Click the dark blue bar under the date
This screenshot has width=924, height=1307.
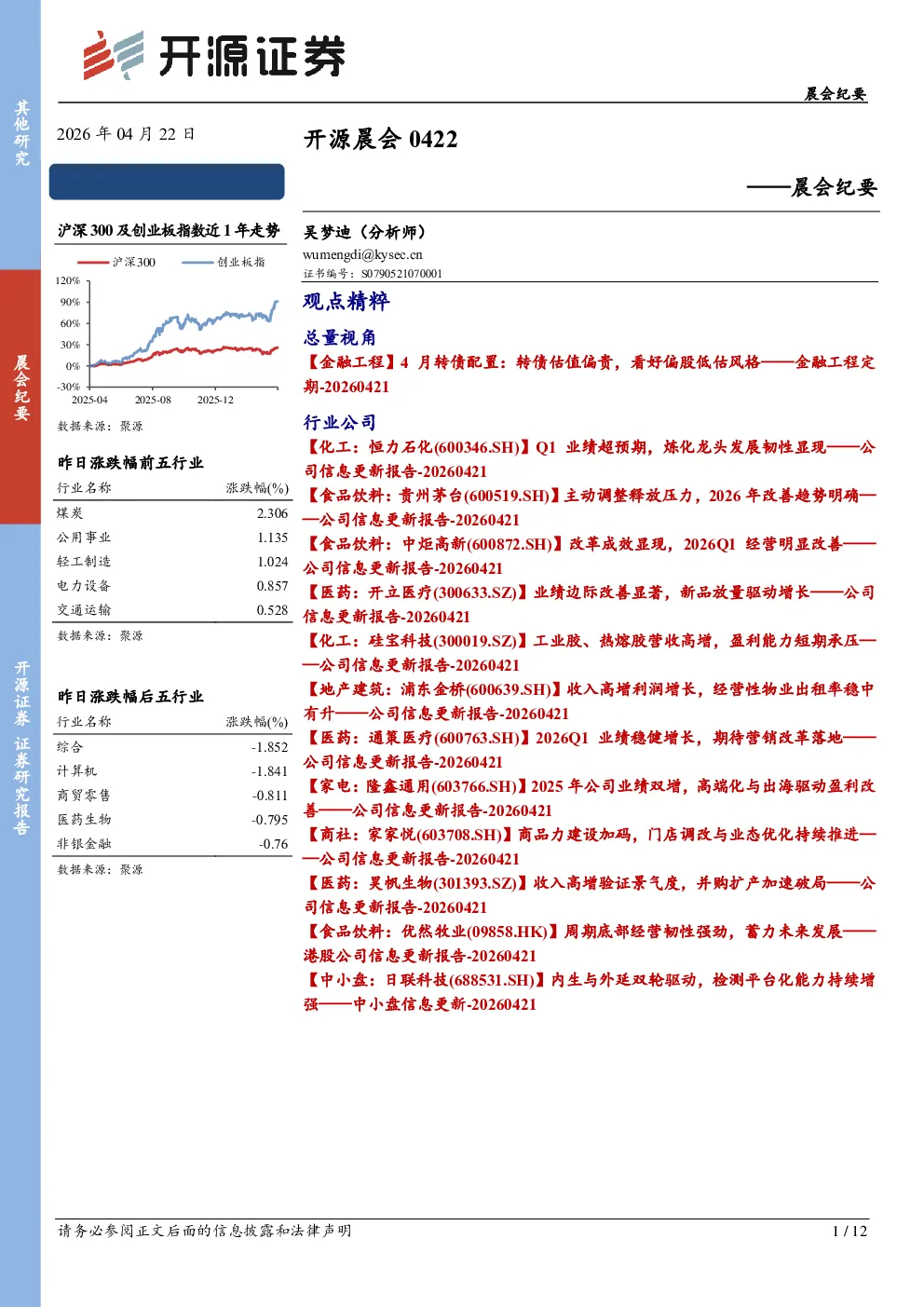coord(167,182)
